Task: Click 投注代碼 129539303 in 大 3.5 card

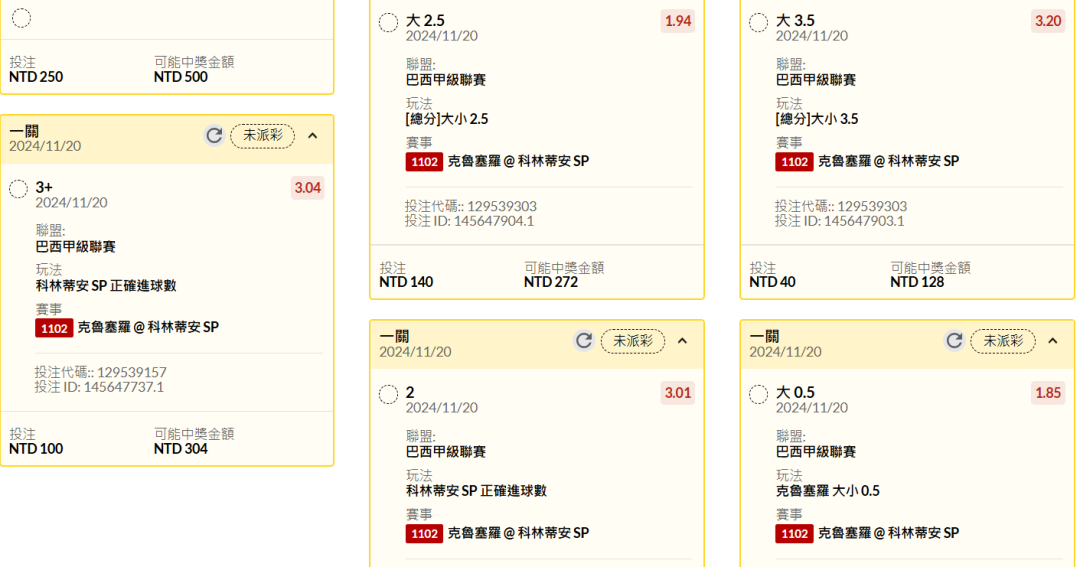Action: coord(841,207)
